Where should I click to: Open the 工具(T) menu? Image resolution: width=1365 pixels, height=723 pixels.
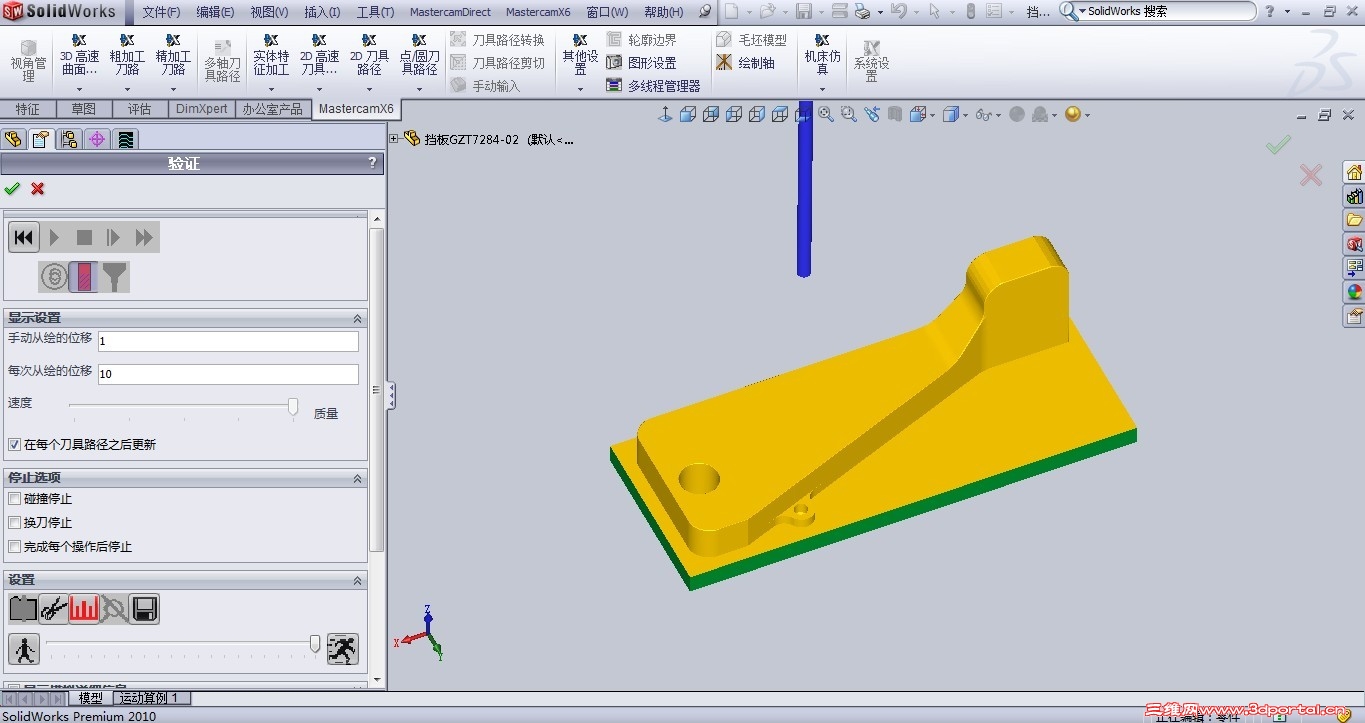click(x=375, y=12)
